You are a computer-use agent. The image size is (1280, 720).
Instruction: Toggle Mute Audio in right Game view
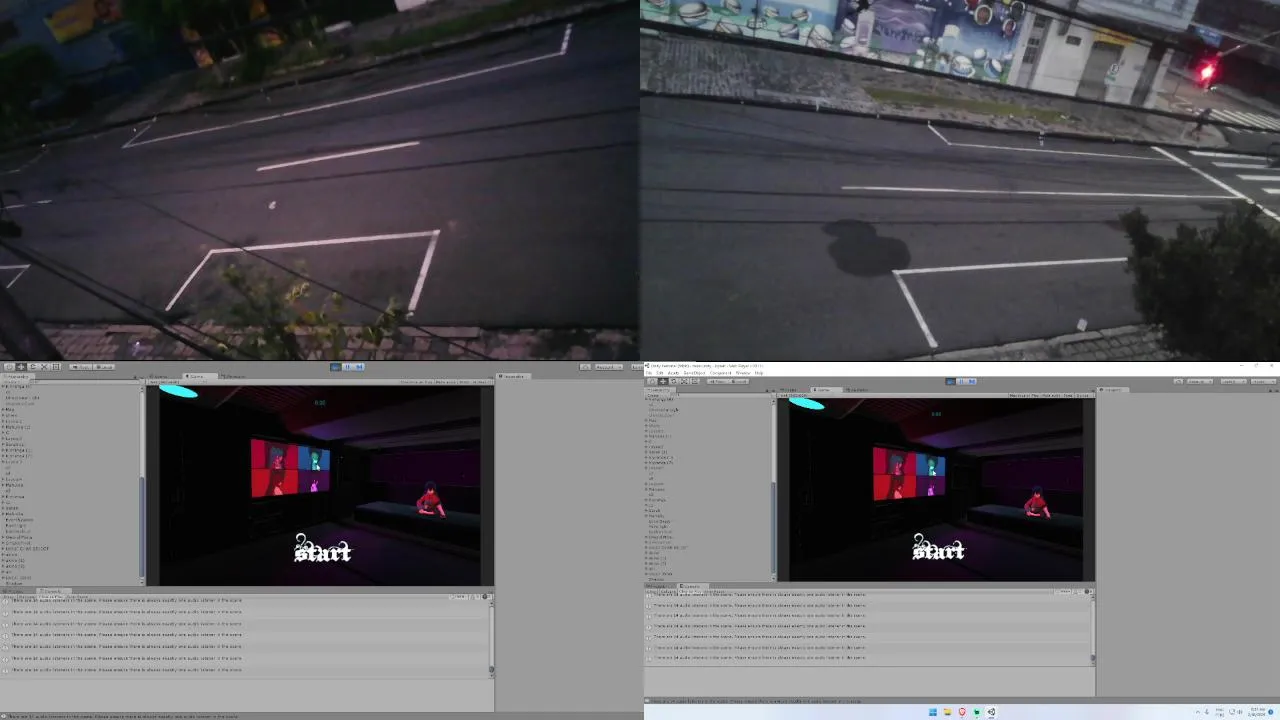click(1051, 397)
